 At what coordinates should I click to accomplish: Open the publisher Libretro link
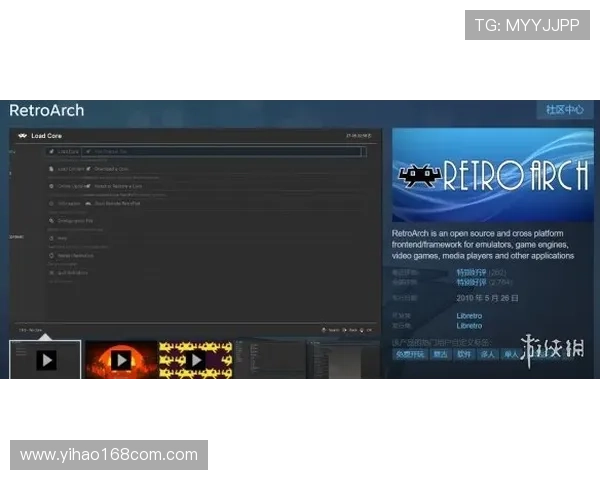click(469, 326)
